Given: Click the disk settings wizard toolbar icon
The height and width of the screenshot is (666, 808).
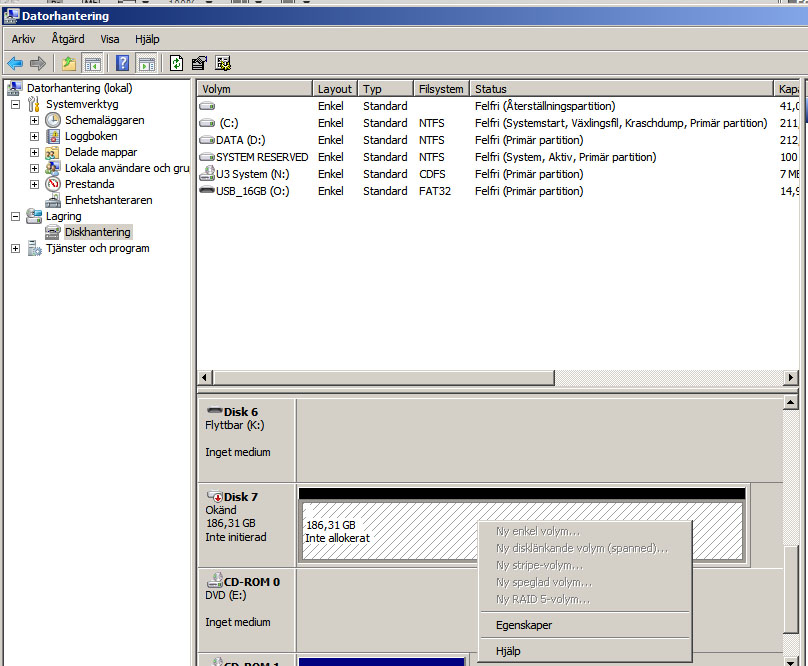Looking at the screenshot, I should point(223,63).
